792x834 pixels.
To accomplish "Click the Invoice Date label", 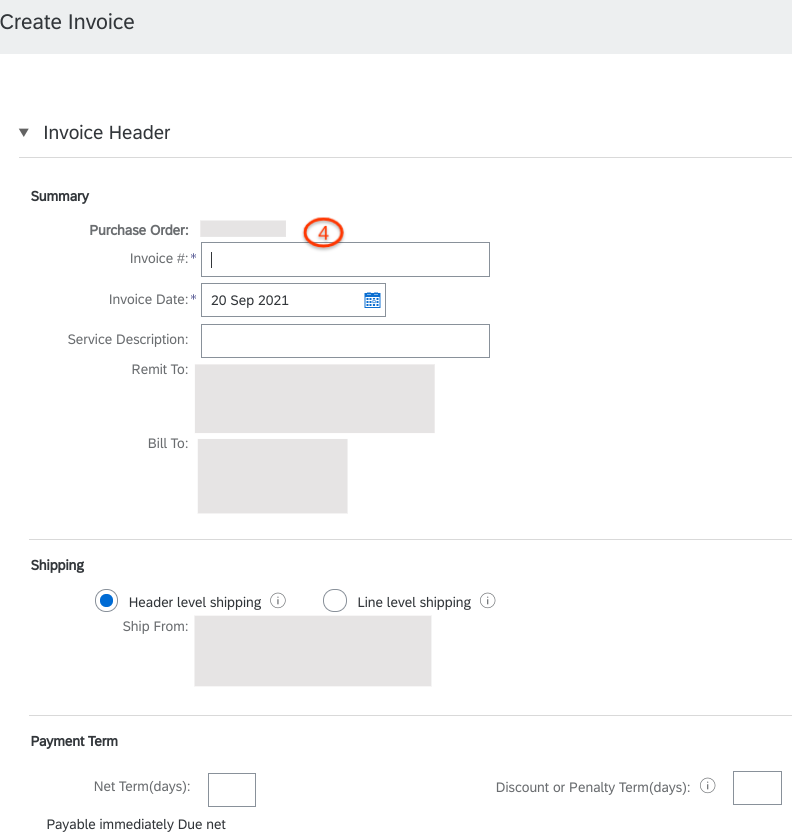I will point(148,299).
